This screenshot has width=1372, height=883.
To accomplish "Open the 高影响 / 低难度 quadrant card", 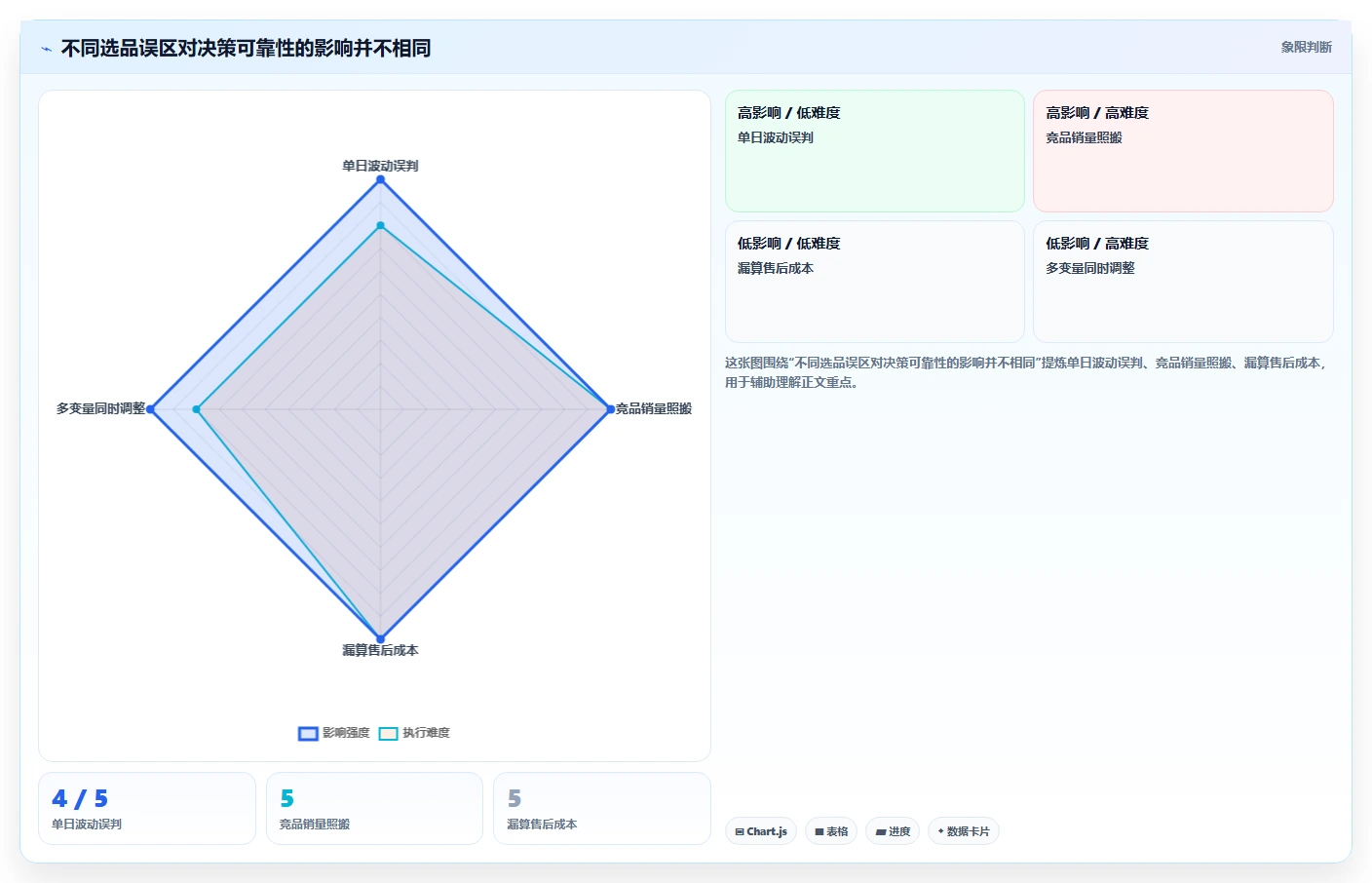I will (874, 151).
